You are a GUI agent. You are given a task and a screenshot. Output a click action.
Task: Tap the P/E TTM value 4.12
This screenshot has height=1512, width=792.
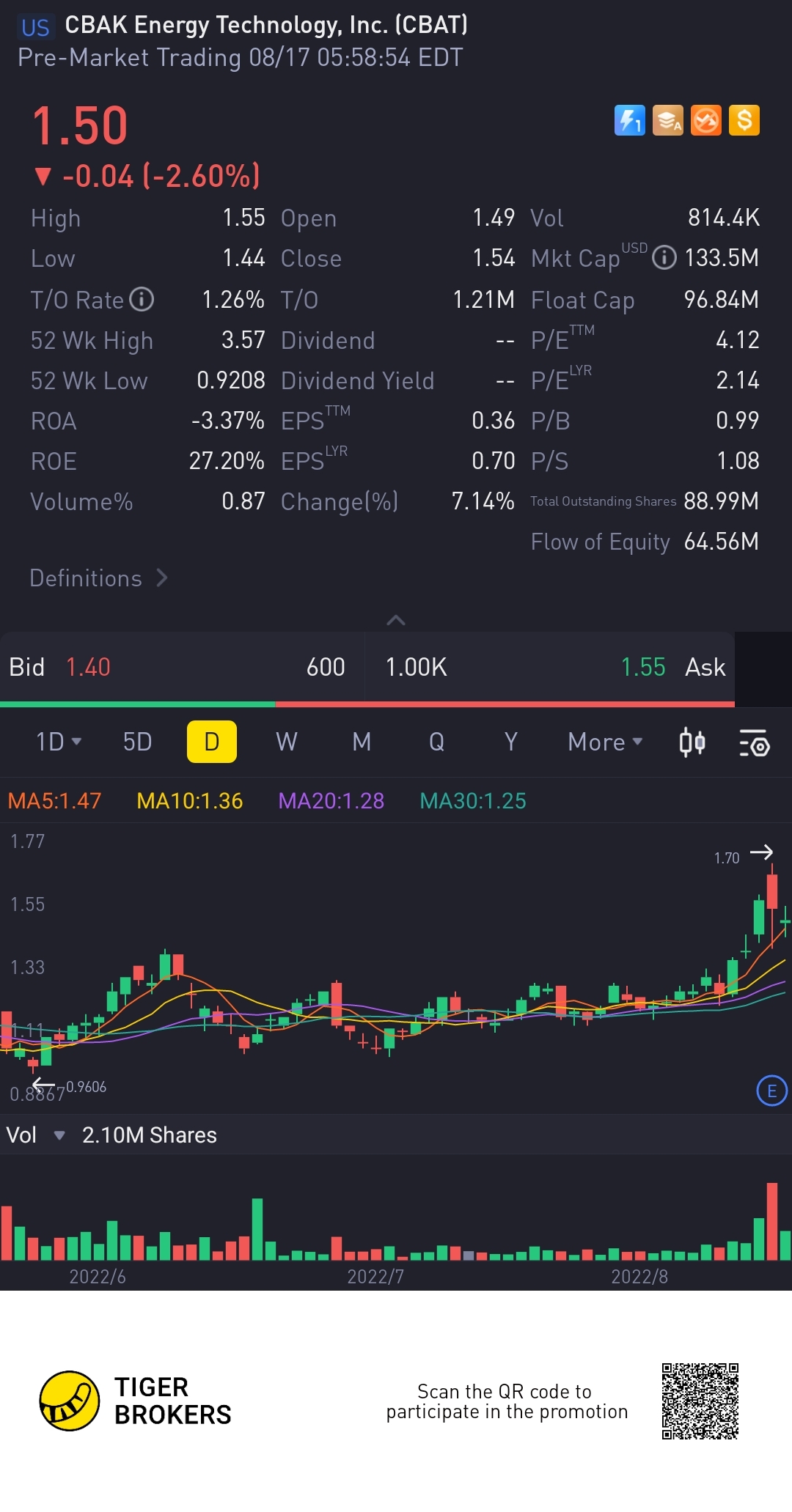point(738,339)
